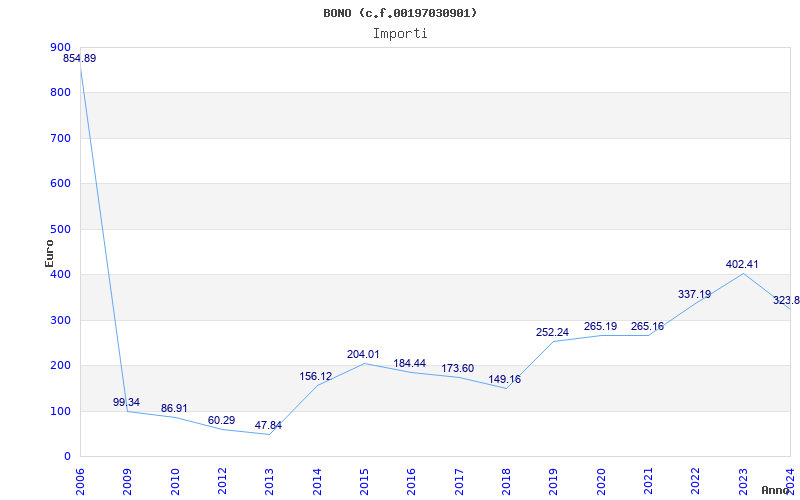Click the 900 y-axis tick label

[61, 47]
